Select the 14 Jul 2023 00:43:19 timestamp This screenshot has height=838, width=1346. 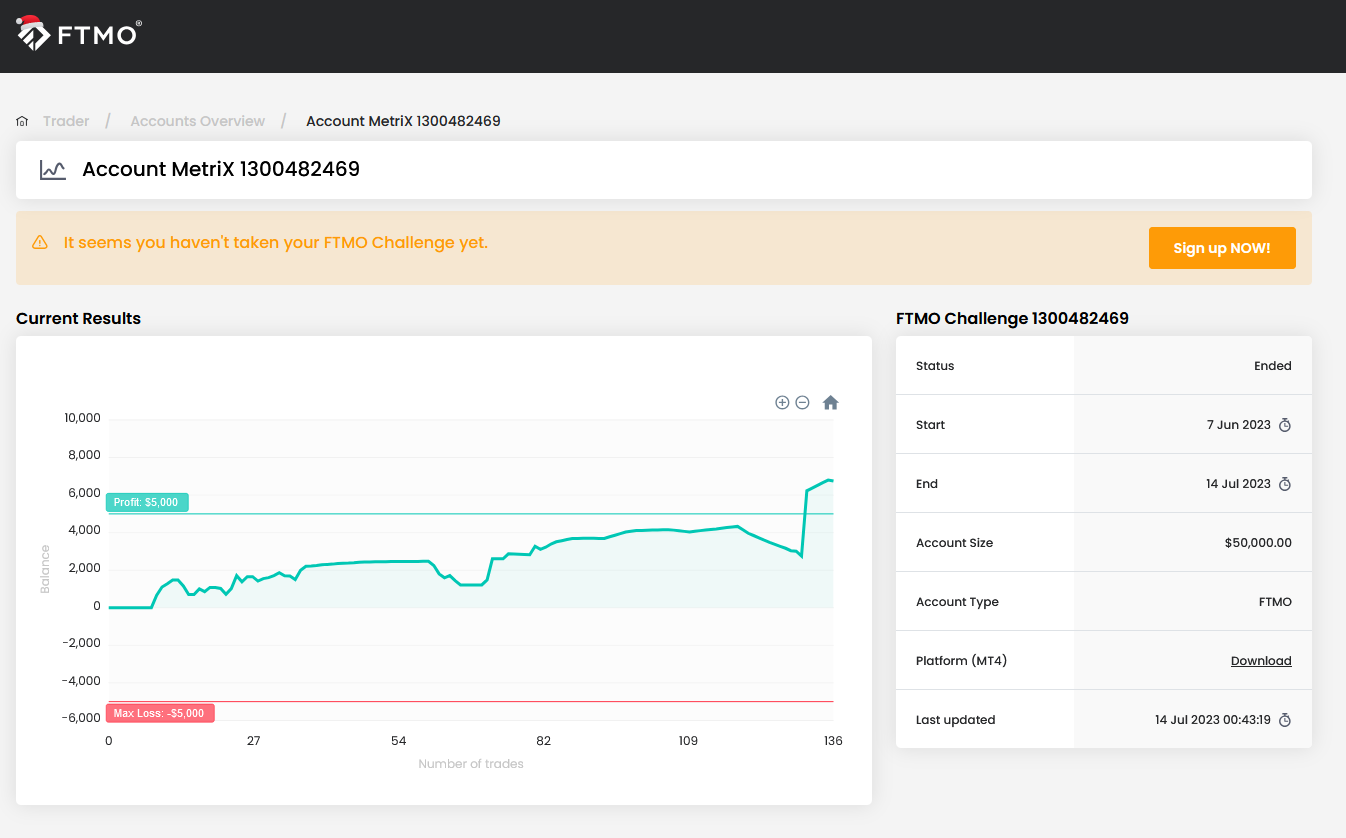click(x=1213, y=720)
